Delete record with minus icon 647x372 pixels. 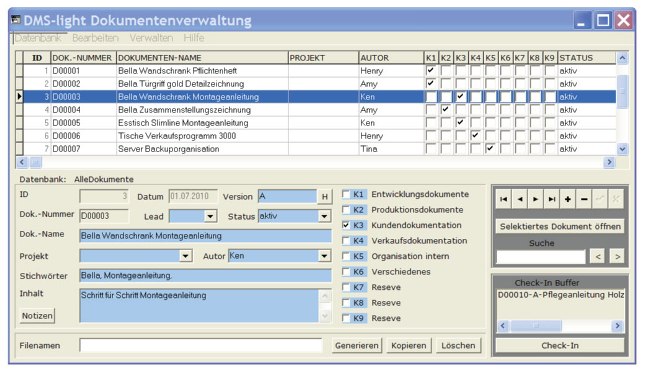click(584, 199)
